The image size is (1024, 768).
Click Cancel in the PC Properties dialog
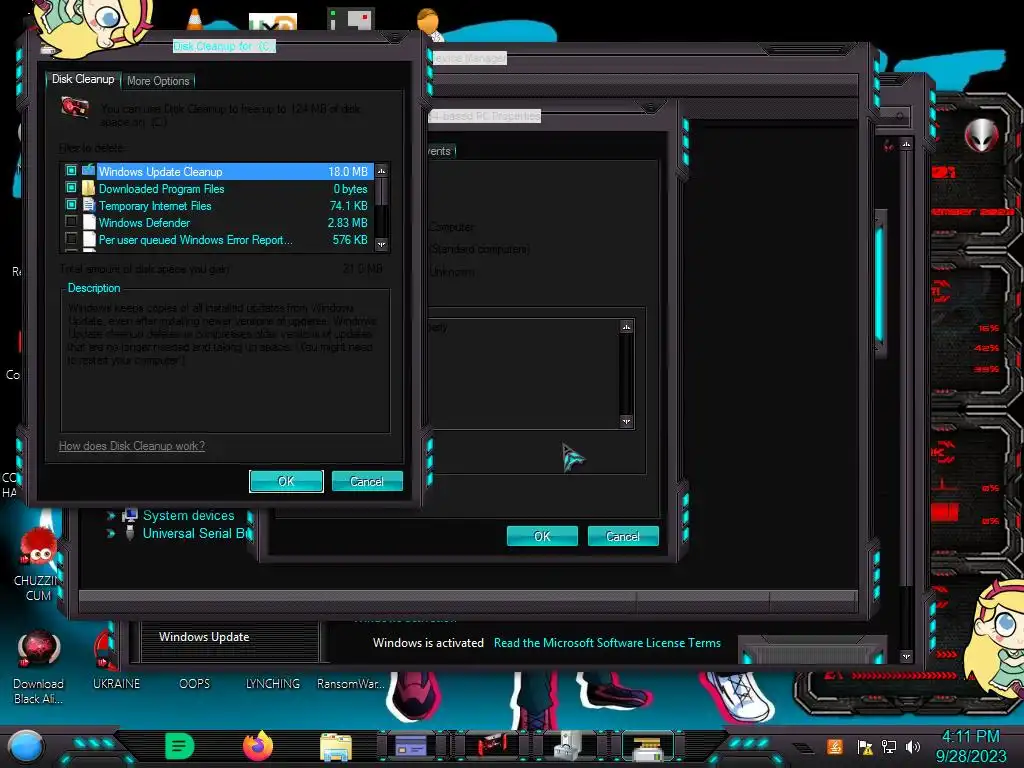point(623,536)
